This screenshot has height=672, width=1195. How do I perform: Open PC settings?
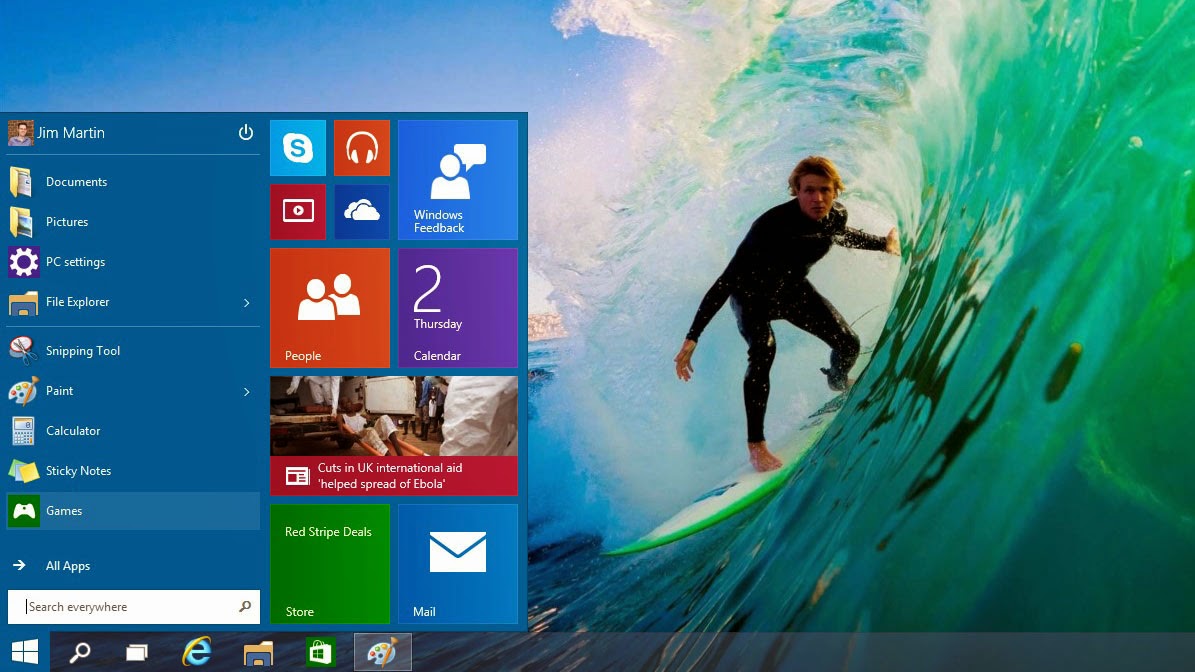(133, 262)
